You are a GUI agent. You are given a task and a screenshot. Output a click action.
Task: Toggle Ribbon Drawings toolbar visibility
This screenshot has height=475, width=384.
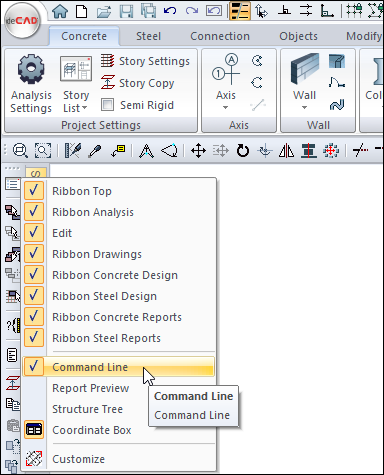click(x=119, y=254)
